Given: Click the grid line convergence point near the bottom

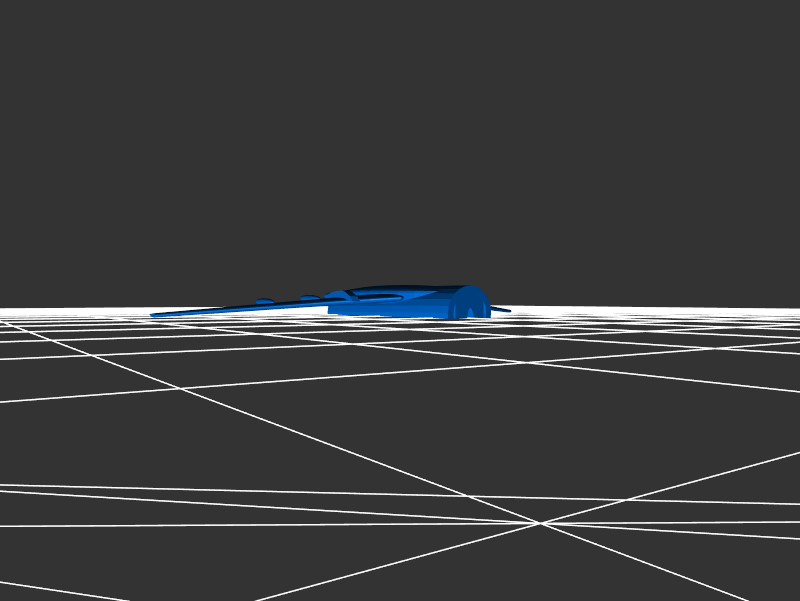Looking at the screenshot, I should (540, 522).
